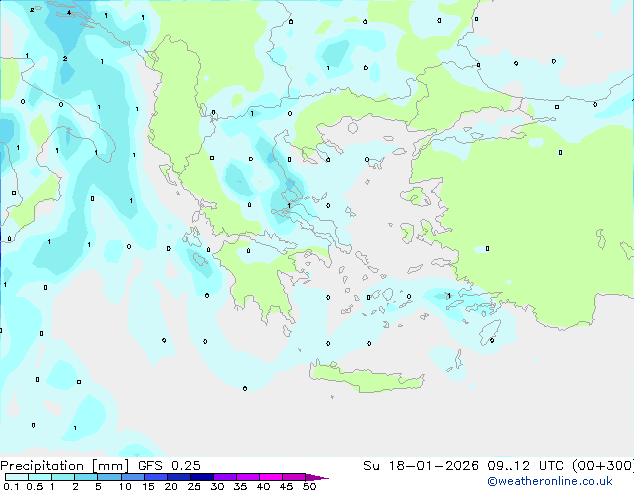The height and width of the screenshot is (490, 634).
Task: Click the "25" legend scale label
Action: click(194, 486)
